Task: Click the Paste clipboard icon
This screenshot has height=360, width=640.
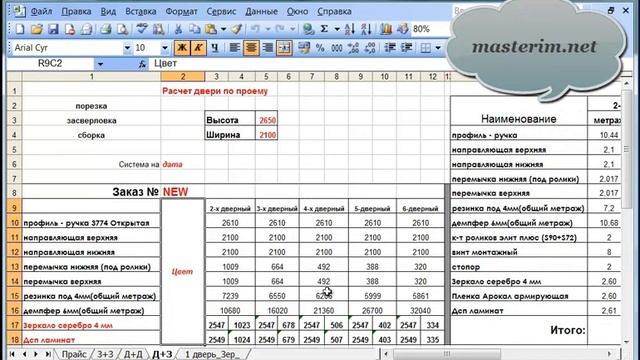Action: point(211,29)
